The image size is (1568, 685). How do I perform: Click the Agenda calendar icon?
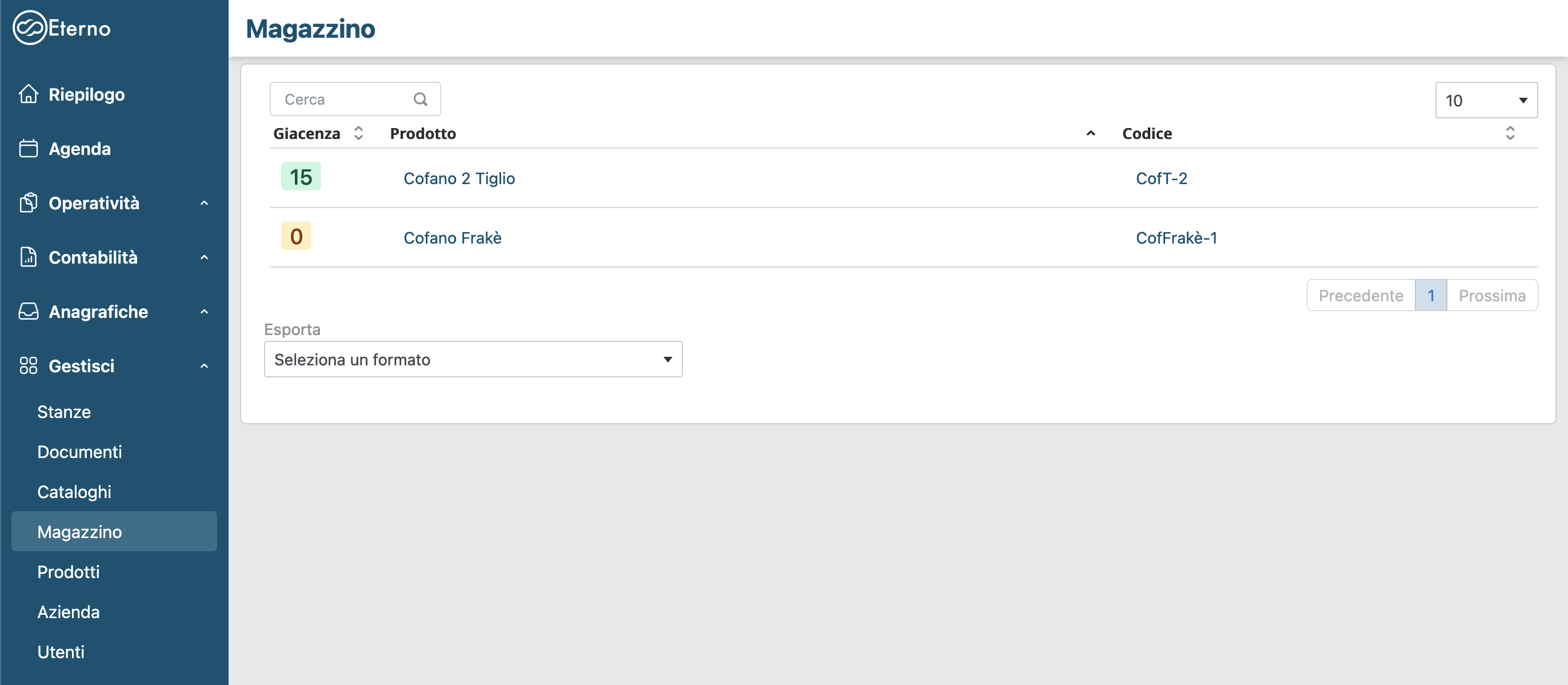click(29, 149)
